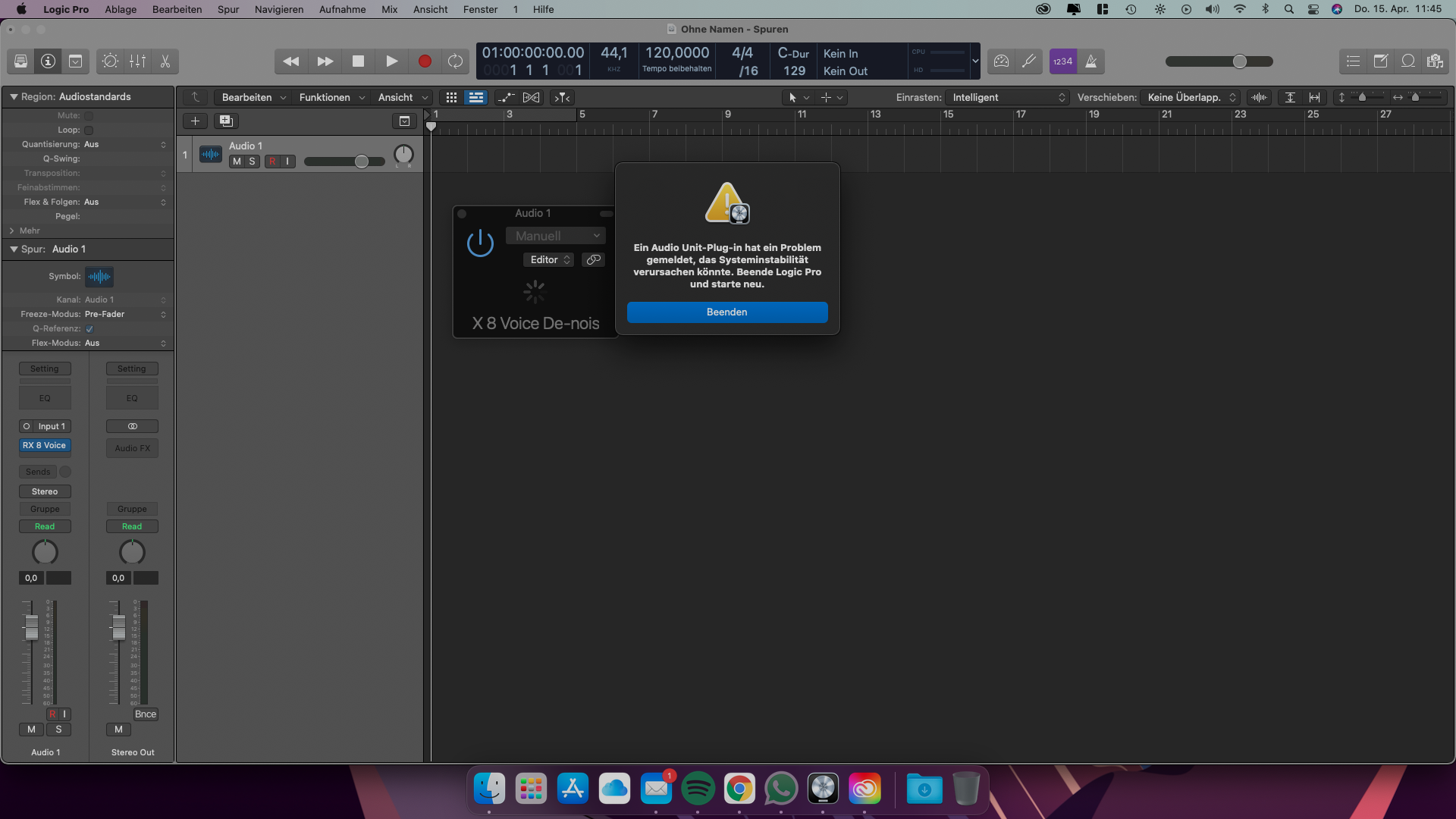
Task: Click the Record button in transport
Action: click(425, 61)
